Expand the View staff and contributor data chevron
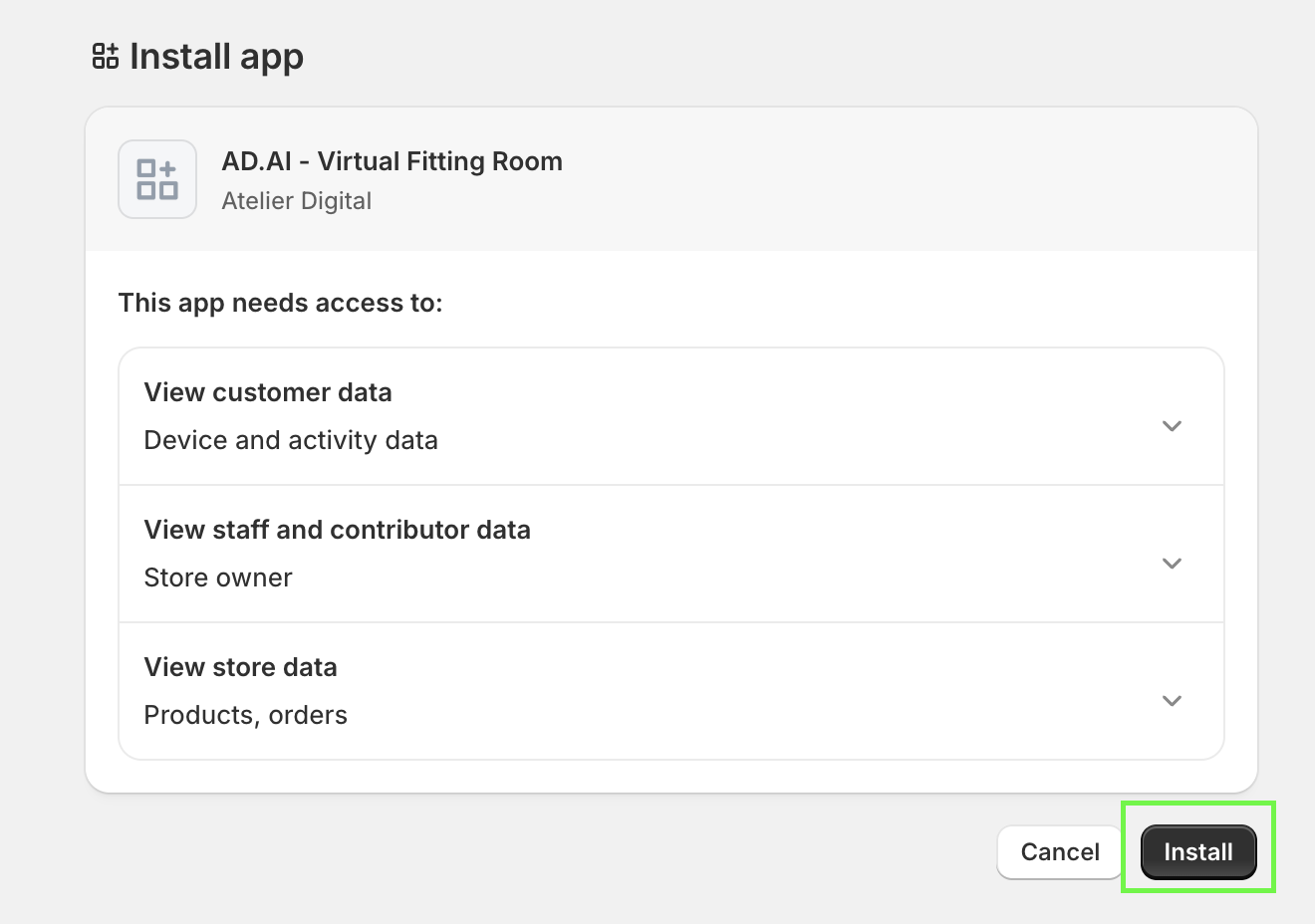The width and height of the screenshot is (1315, 924). [1172, 564]
